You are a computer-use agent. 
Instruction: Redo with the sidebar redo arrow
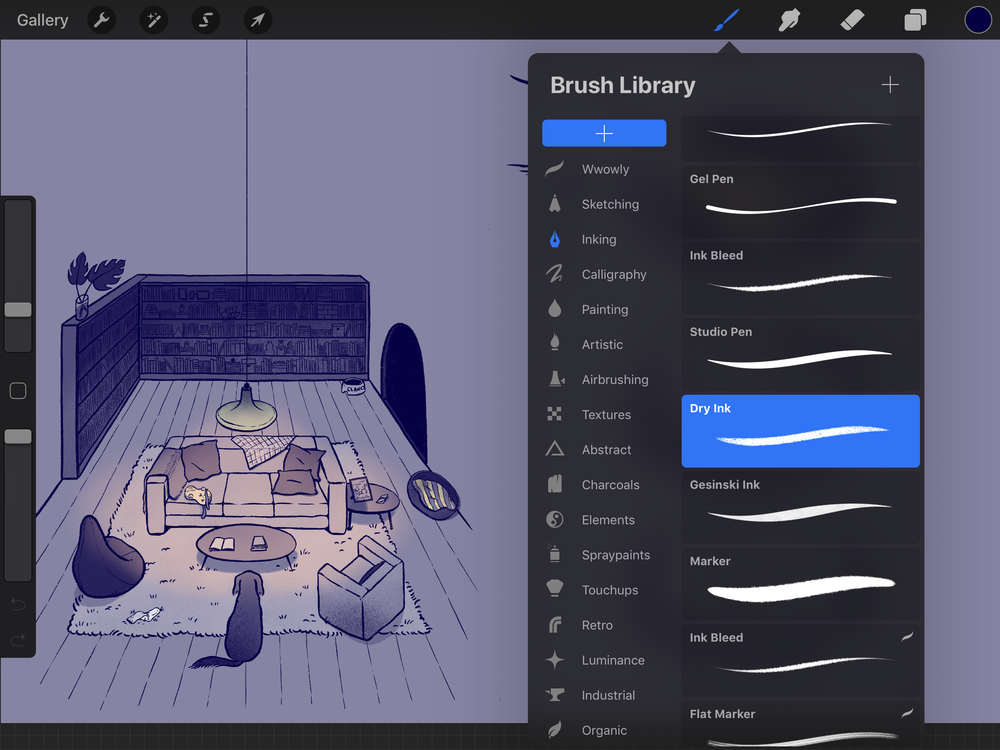(18, 639)
